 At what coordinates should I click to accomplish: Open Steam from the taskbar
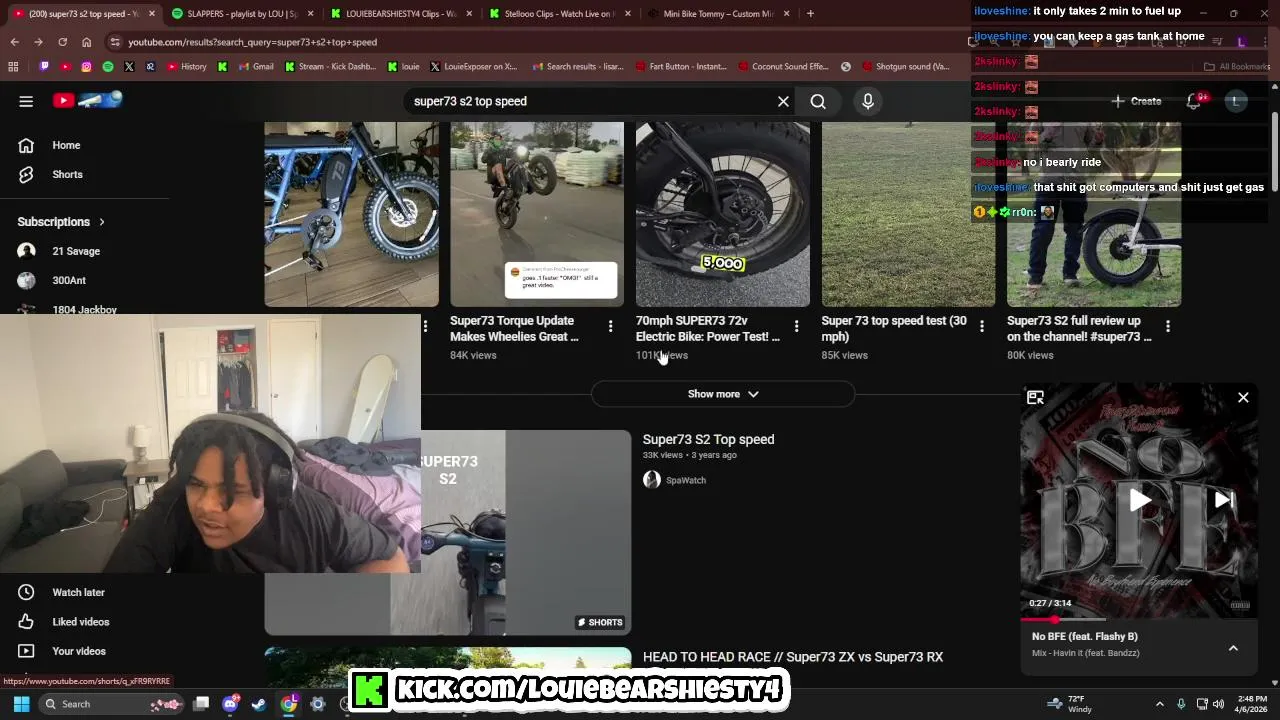pyautogui.click(x=259, y=704)
